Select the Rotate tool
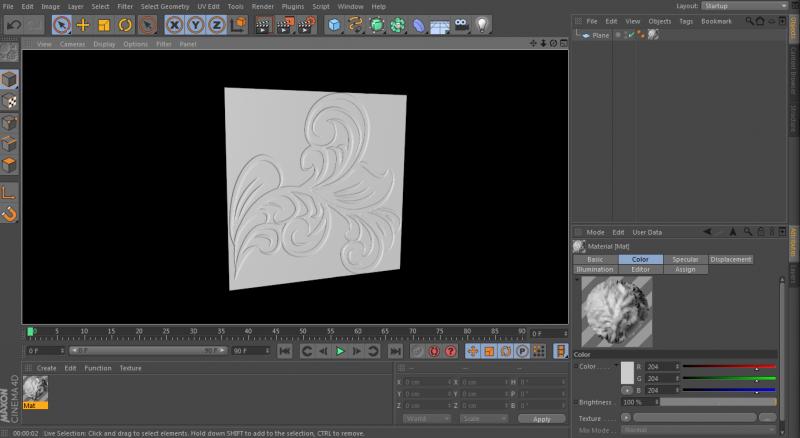This screenshot has width=800, height=438. click(125, 24)
